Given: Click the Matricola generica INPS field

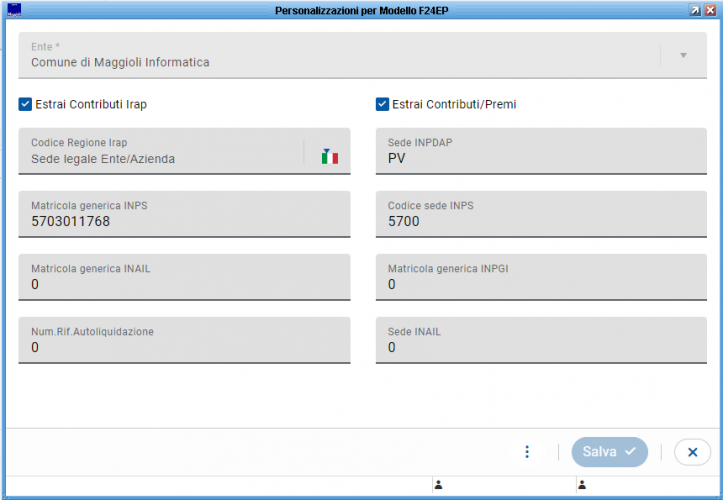Looking at the screenshot, I should point(184,214).
